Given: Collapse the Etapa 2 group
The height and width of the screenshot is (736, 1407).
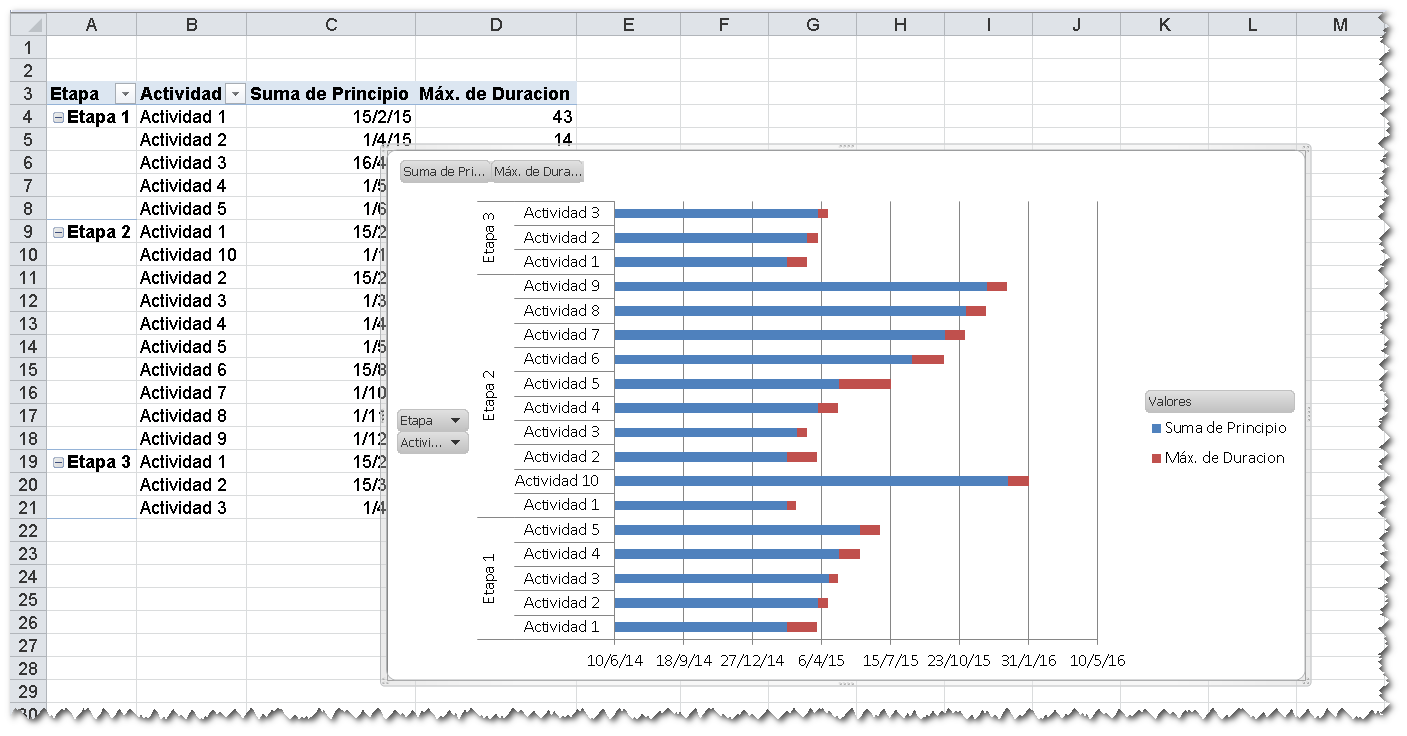Looking at the screenshot, I should (58, 232).
